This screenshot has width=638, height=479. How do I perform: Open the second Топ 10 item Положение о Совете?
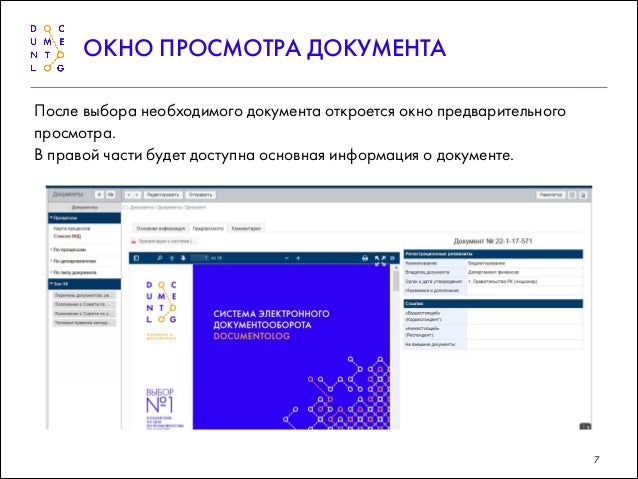coord(84,304)
